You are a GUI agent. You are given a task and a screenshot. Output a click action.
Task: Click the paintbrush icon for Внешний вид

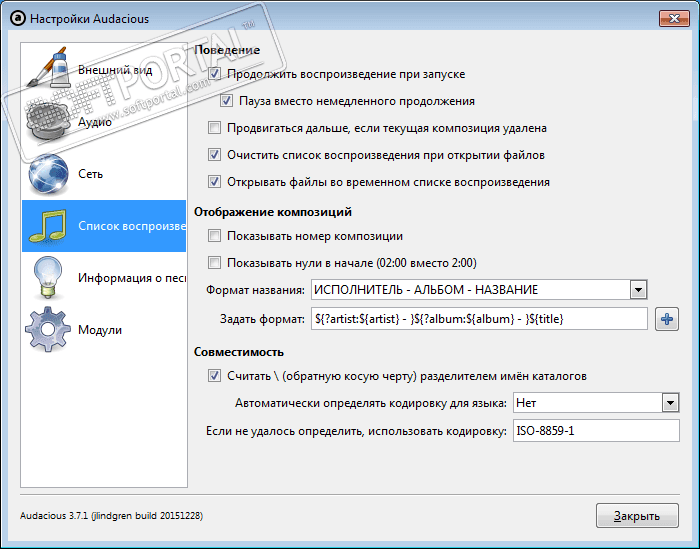click(x=48, y=68)
